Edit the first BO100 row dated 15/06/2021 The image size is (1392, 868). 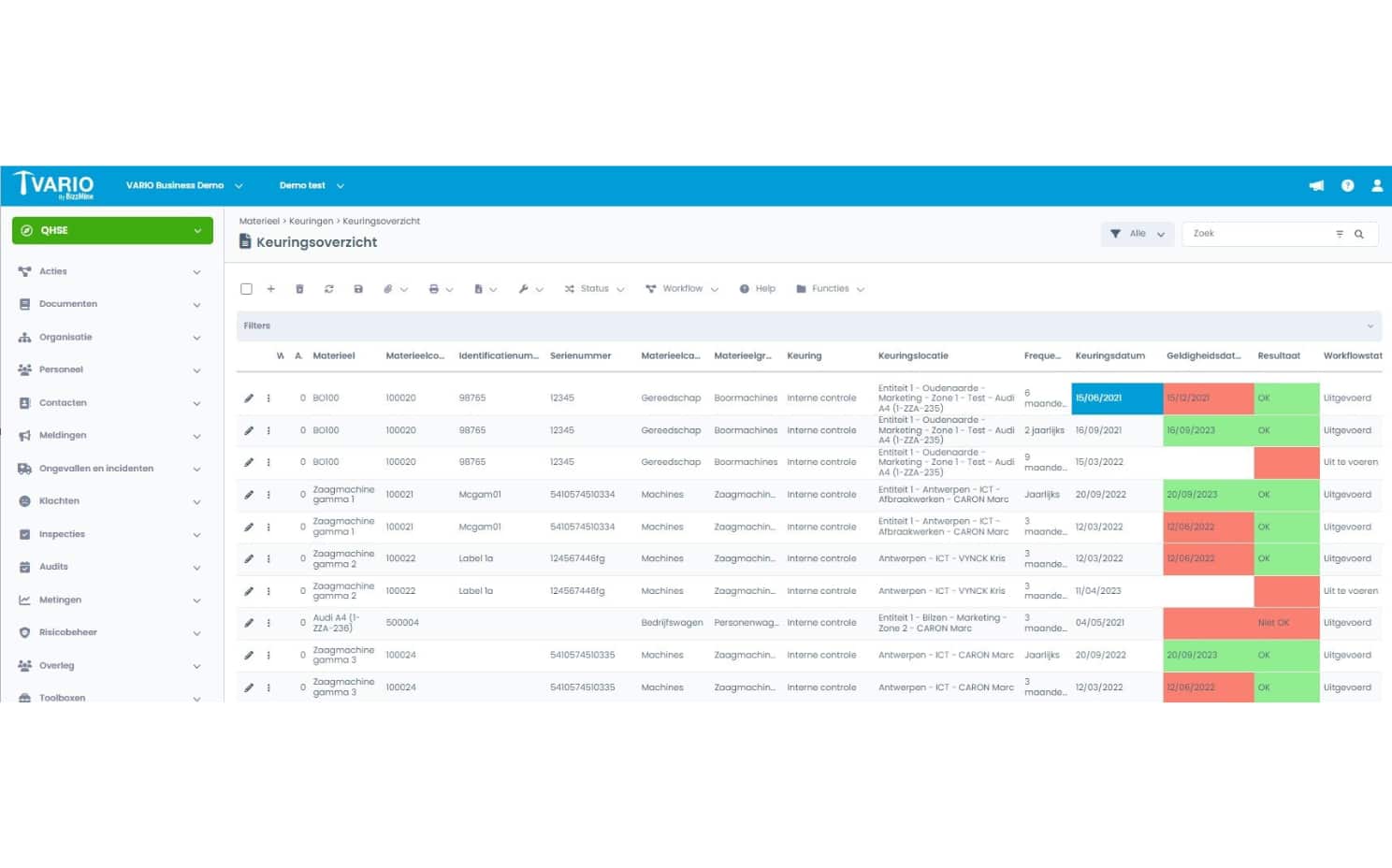point(249,398)
